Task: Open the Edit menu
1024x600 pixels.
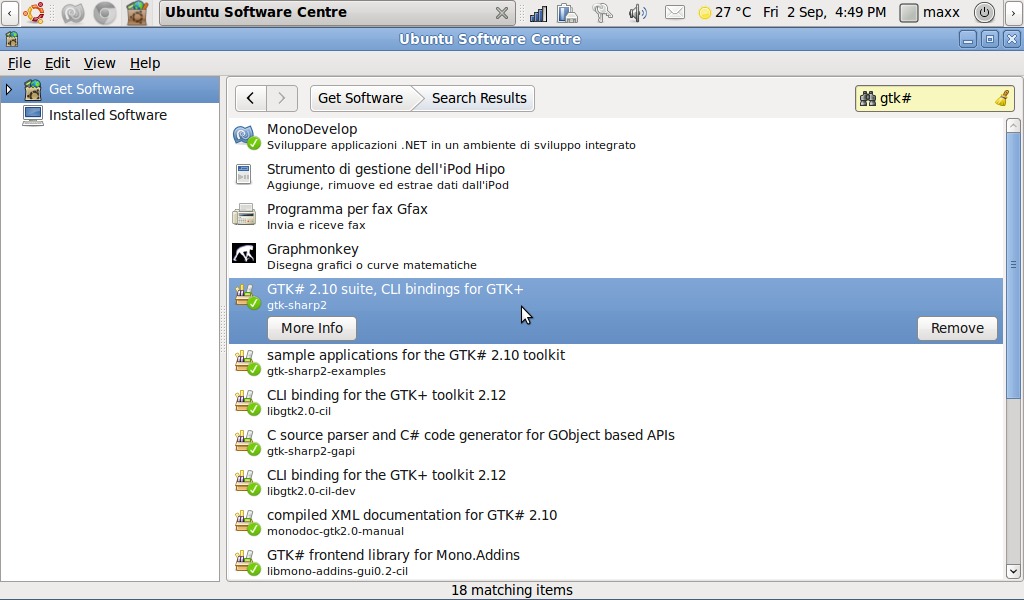Action: (x=57, y=63)
